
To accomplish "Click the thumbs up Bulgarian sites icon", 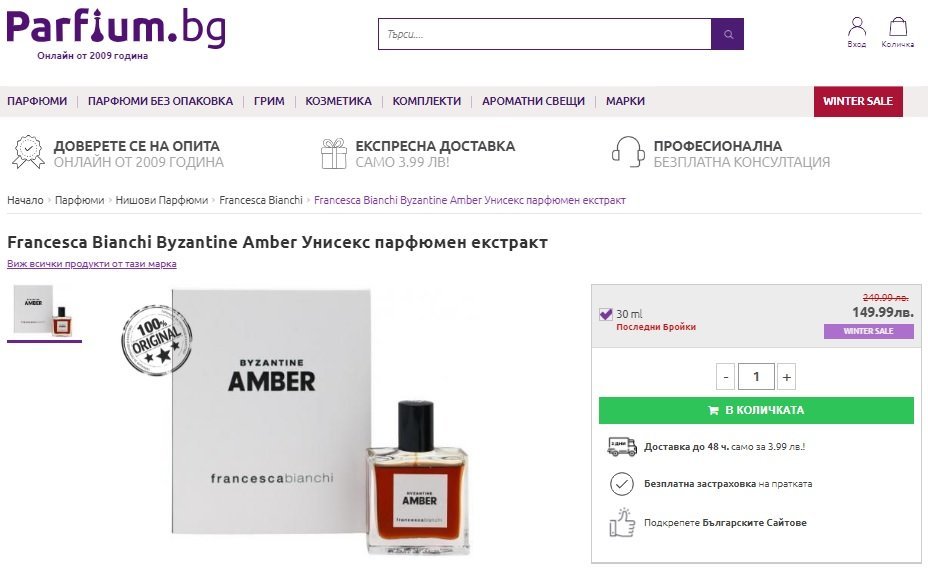I will pos(622,522).
